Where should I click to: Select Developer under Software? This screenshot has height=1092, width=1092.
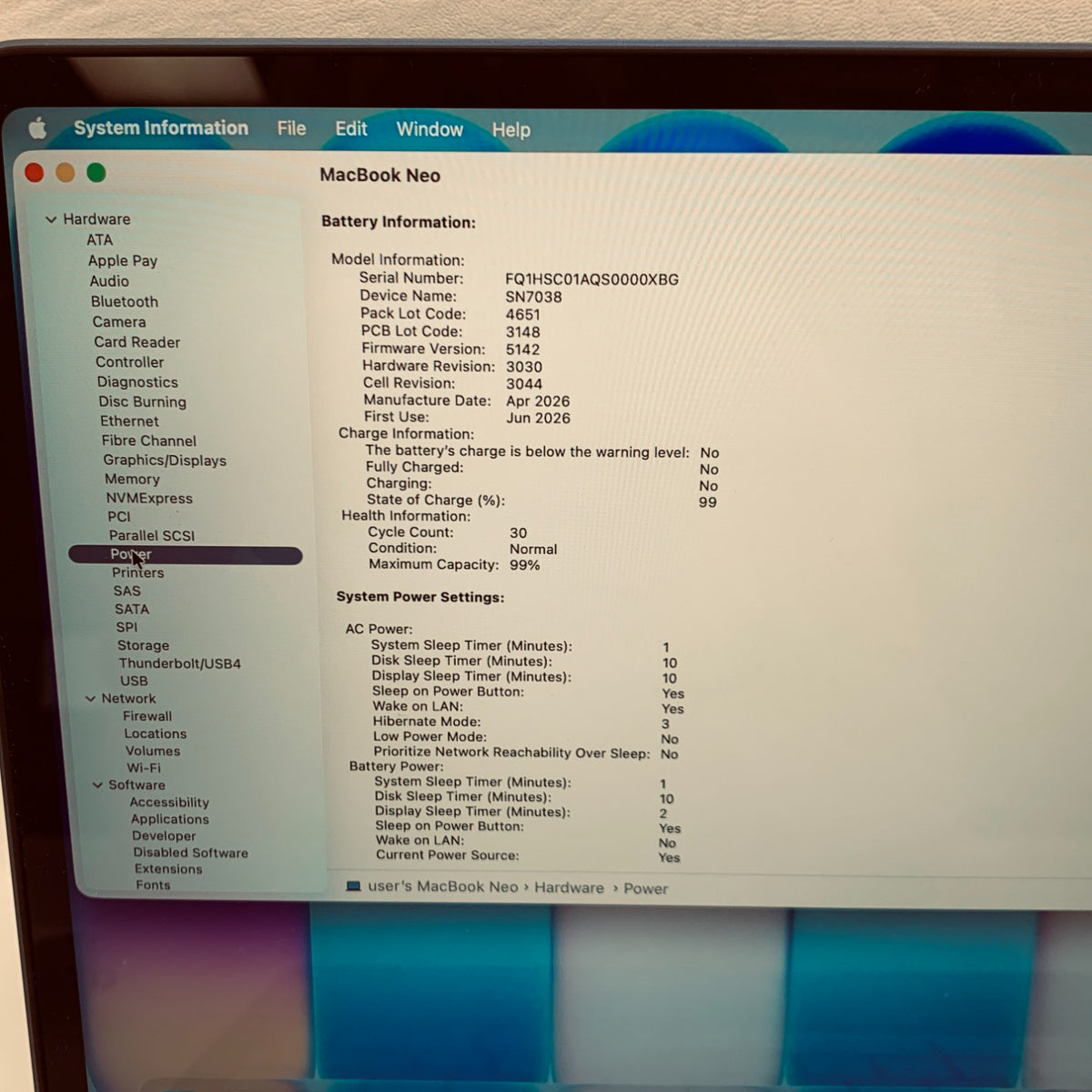[x=163, y=836]
